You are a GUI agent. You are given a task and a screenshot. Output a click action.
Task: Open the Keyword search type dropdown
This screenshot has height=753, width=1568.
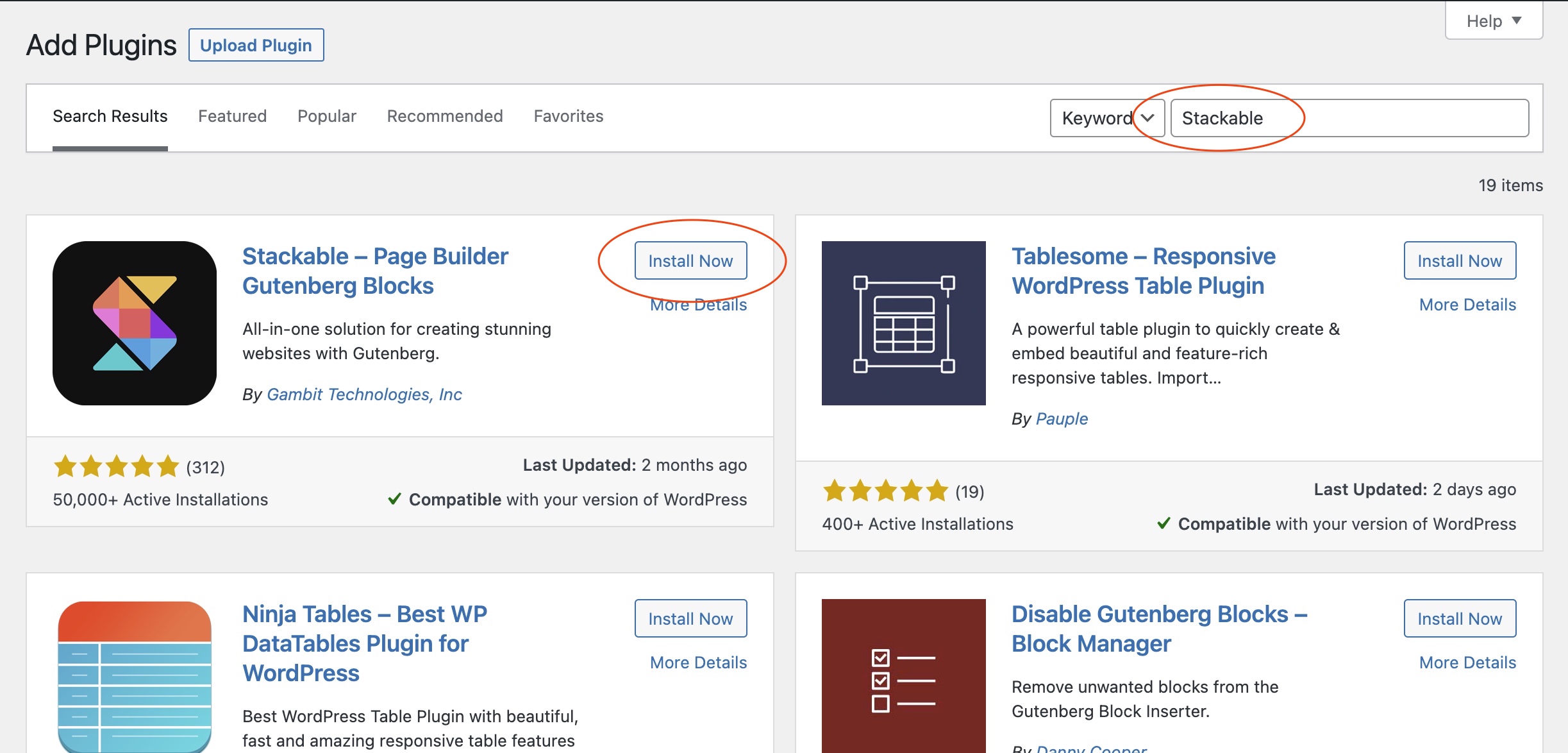(1107, 118)
